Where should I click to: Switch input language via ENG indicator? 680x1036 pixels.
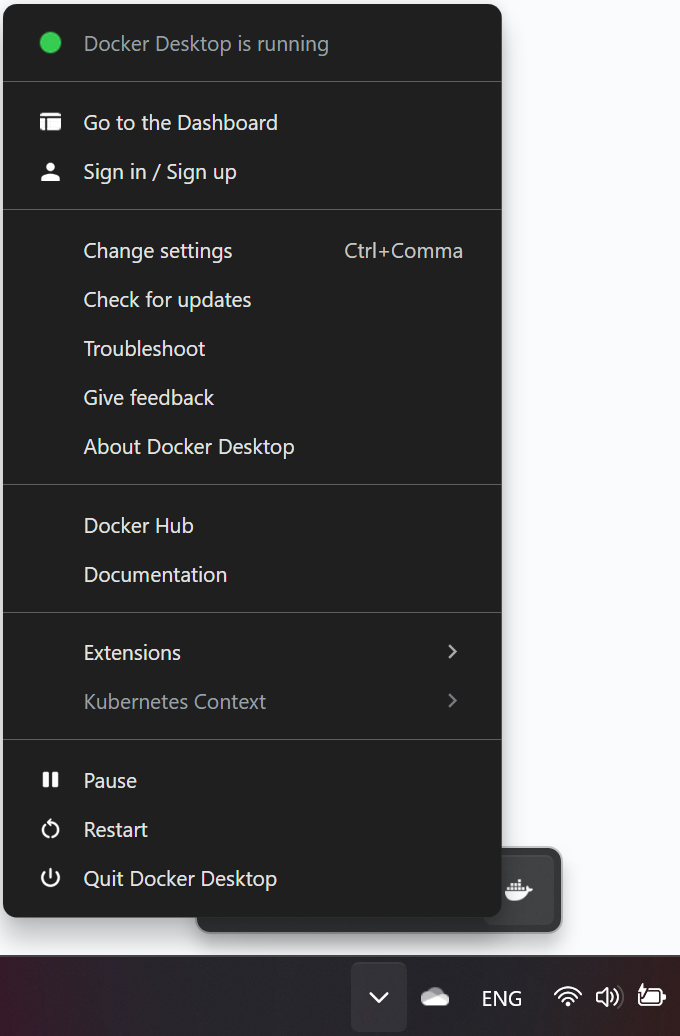[502, 998]
